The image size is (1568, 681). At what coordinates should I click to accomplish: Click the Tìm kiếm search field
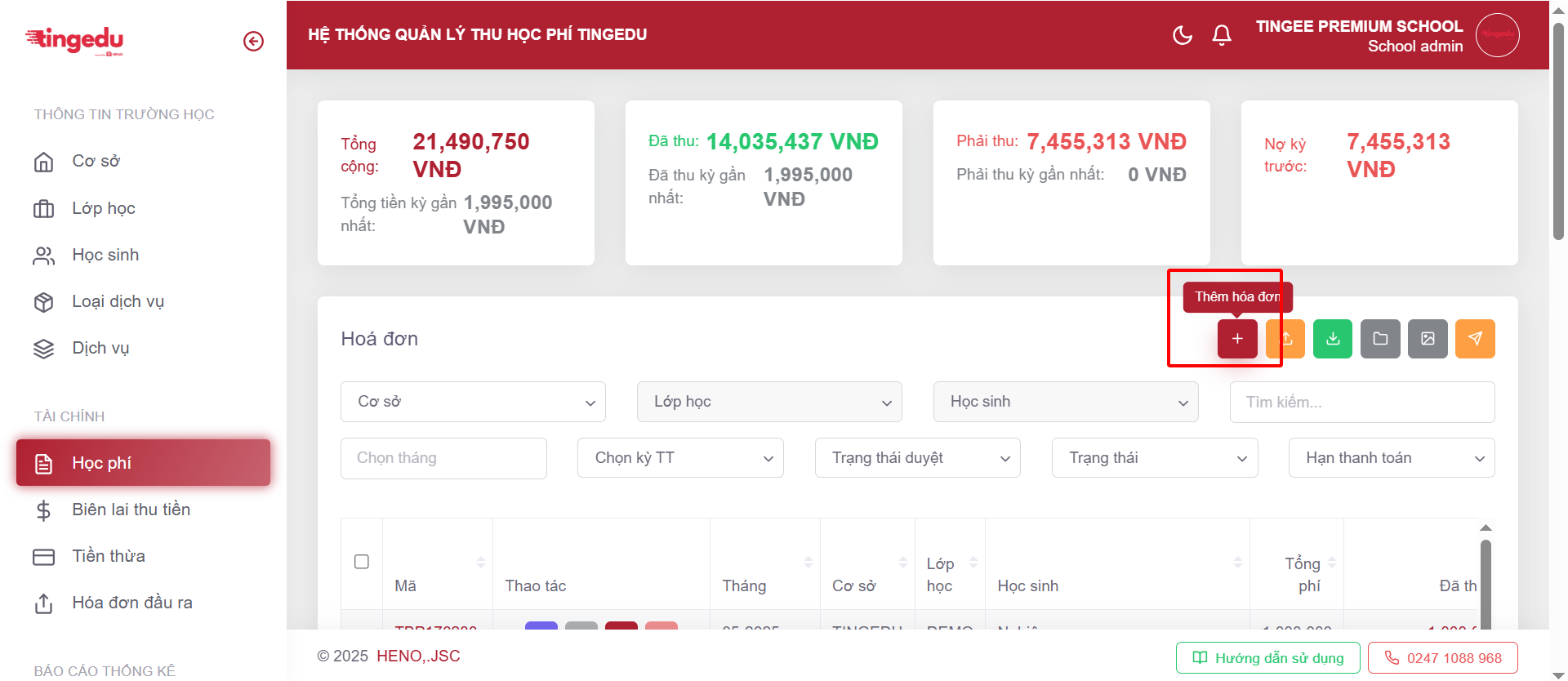pos(1361,402)
